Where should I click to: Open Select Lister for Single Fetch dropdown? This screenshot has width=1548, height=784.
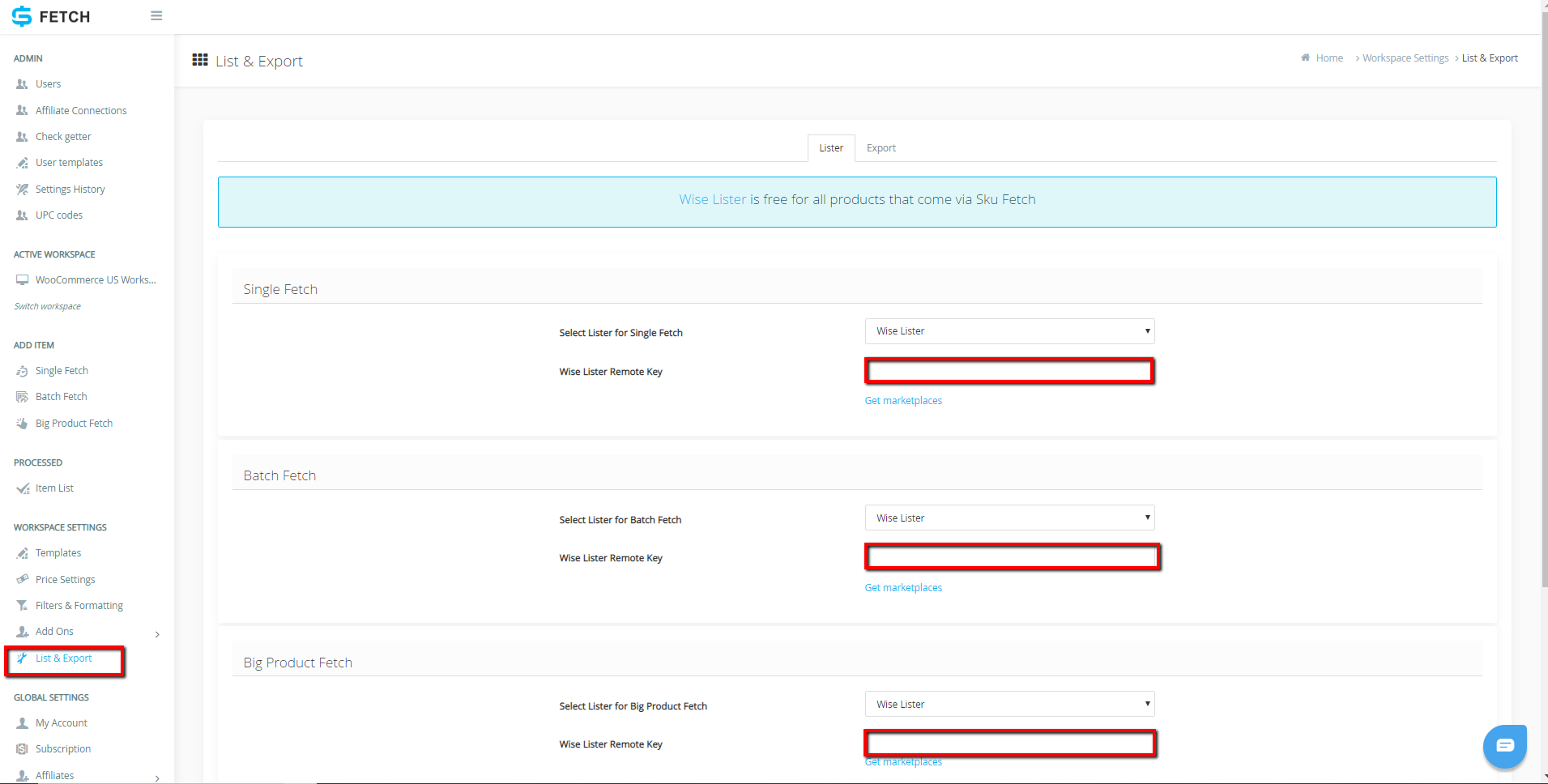pyautogui.click(x=1009, y=331)
